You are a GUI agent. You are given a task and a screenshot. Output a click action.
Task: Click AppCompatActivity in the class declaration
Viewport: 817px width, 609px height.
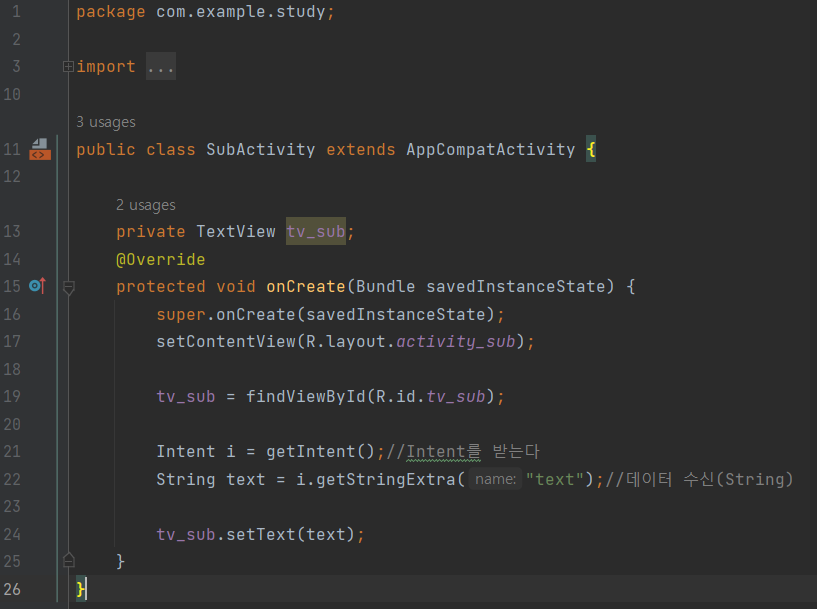(x=490, y=150)
